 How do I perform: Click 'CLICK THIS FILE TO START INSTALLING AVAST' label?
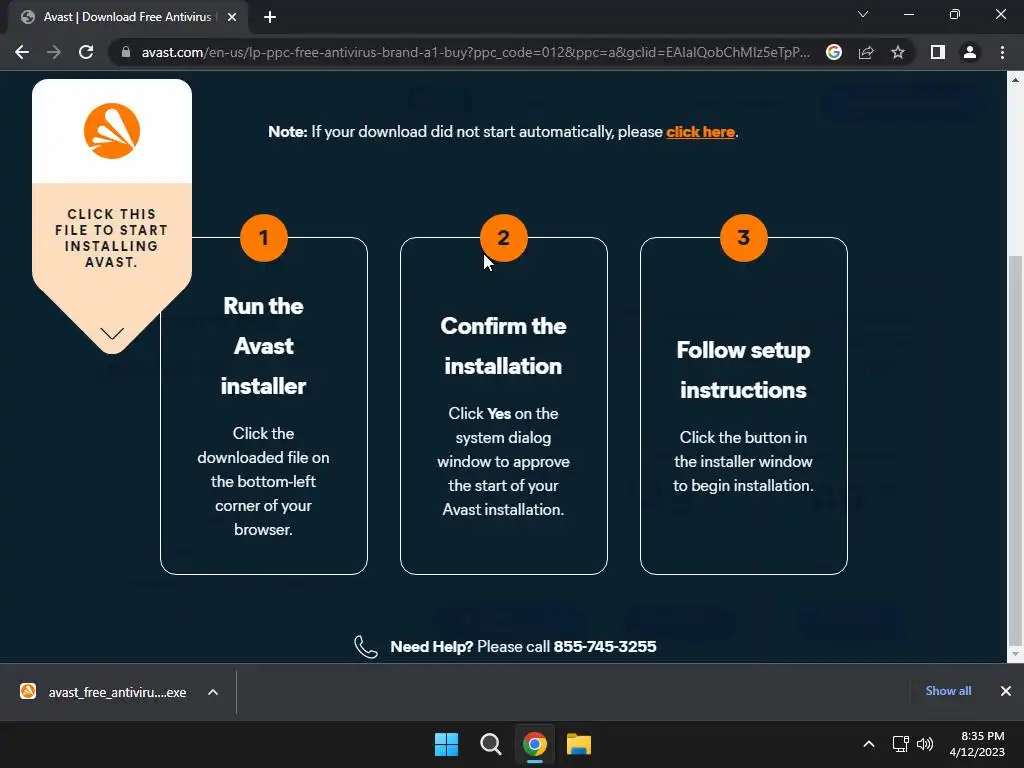click(111, 238)
